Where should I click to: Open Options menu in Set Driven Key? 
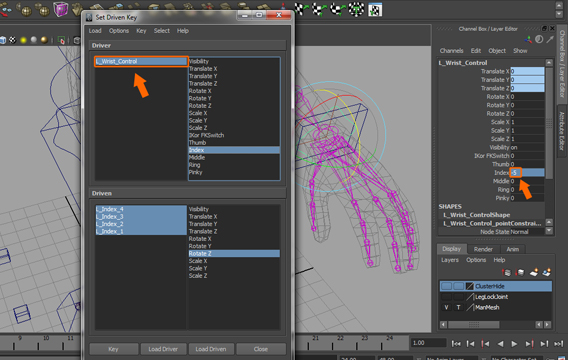click(x=119, y=31)
